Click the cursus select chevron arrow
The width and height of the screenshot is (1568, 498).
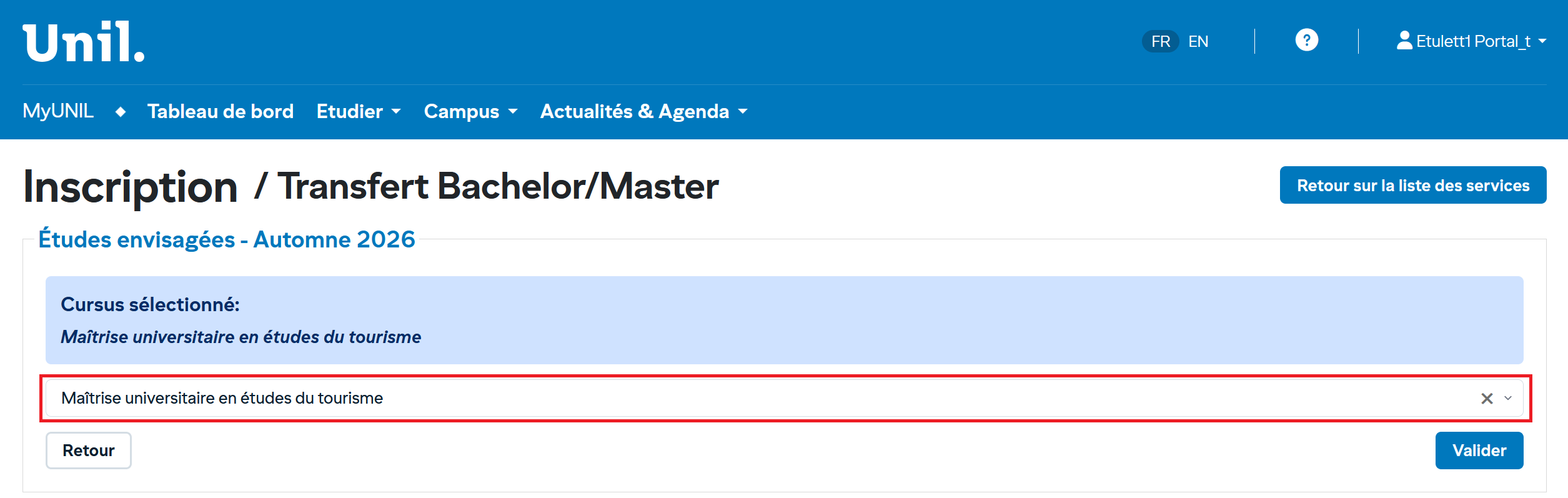pos(1508,399)
